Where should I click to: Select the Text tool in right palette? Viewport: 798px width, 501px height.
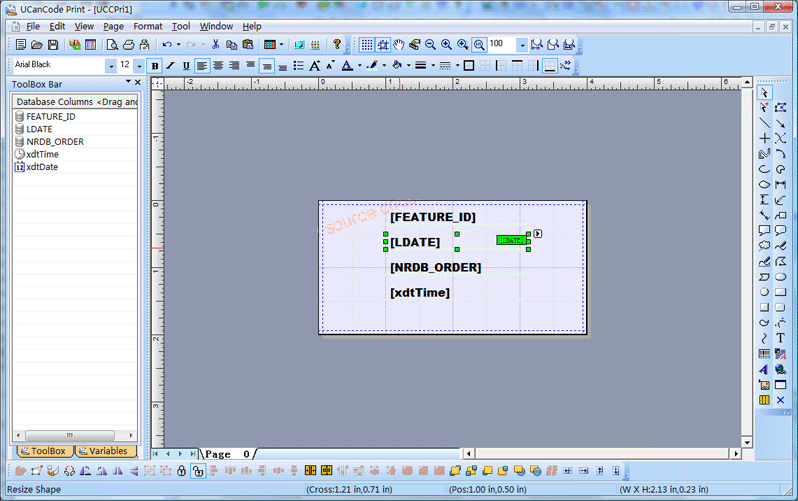(780, 338)
